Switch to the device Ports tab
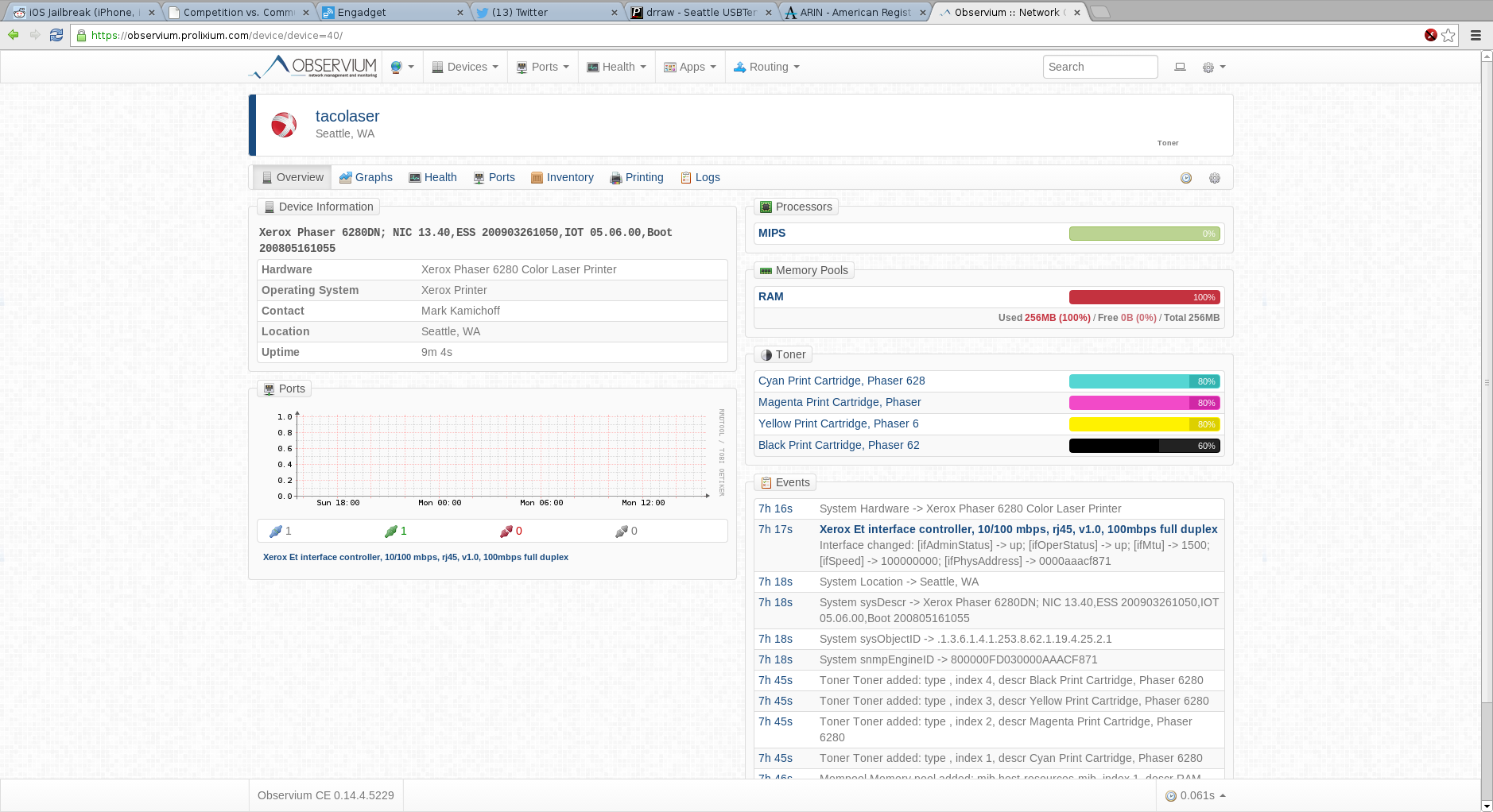Image resolution: width=1493 pixels, height=812 pixels. (494, 177)
